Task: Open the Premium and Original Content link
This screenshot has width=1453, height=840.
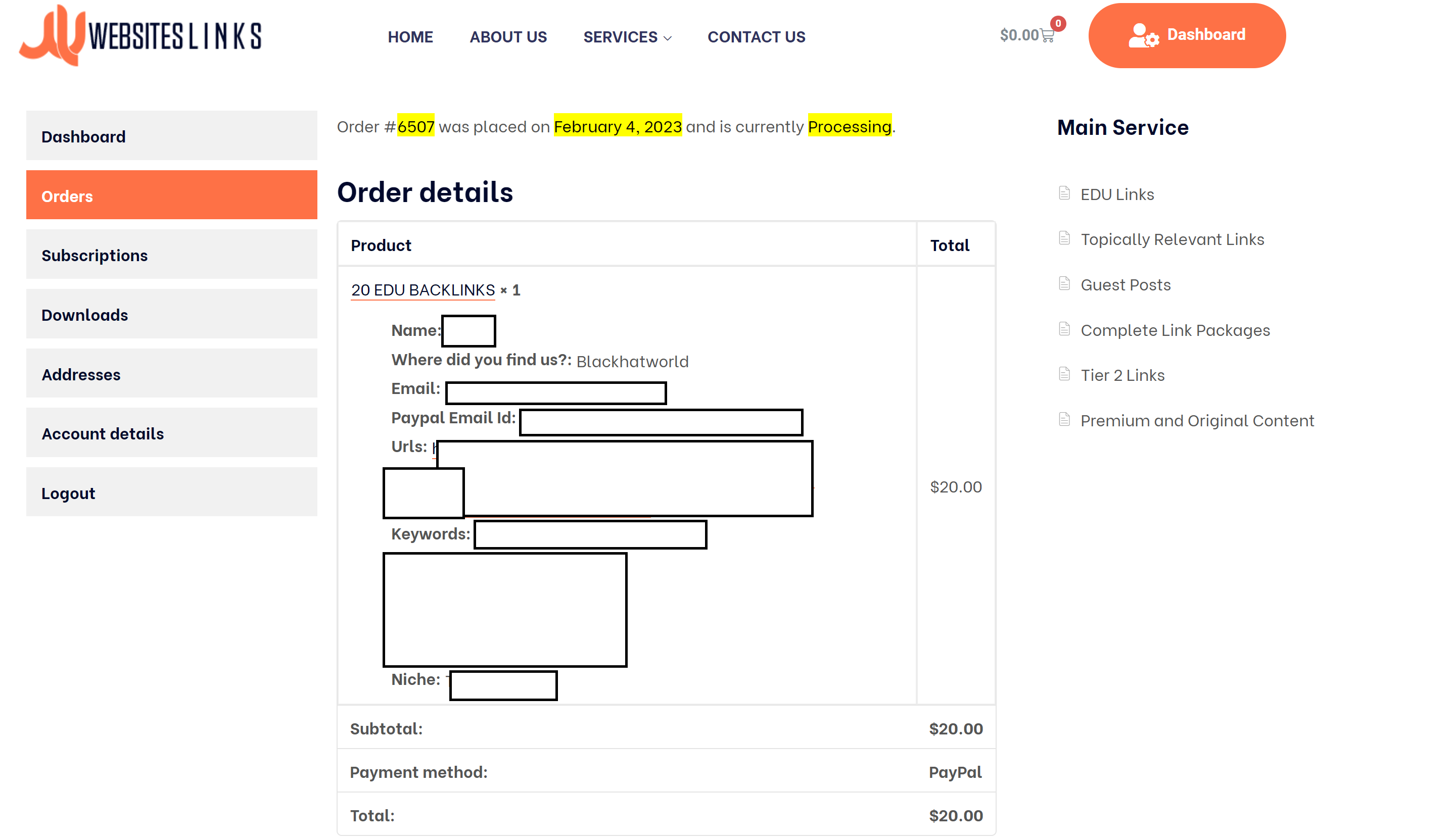Action: click(1197, 421)
